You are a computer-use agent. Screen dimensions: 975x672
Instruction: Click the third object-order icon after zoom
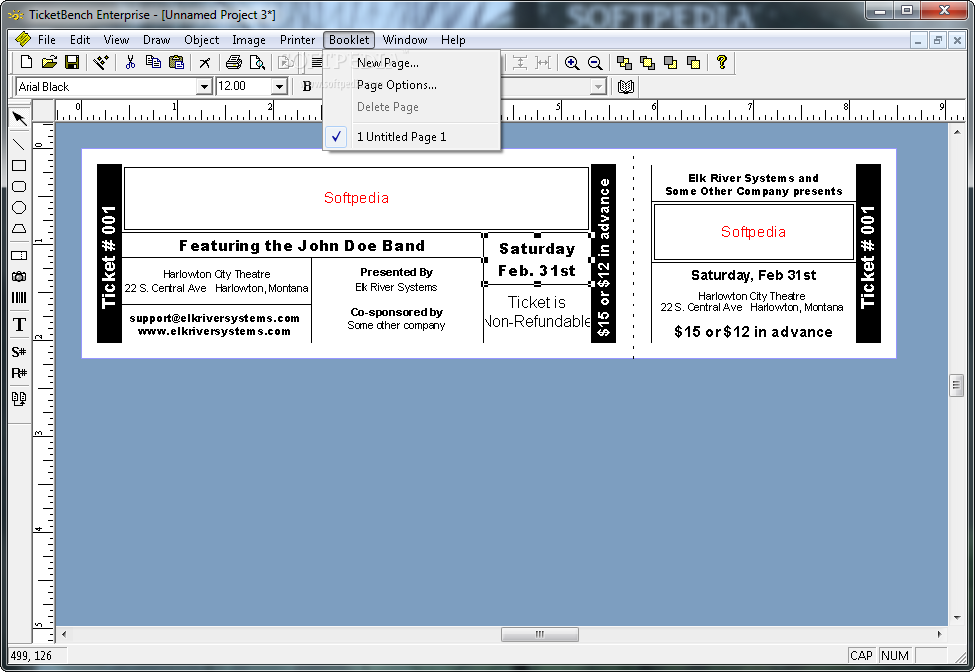coord(670,62)
